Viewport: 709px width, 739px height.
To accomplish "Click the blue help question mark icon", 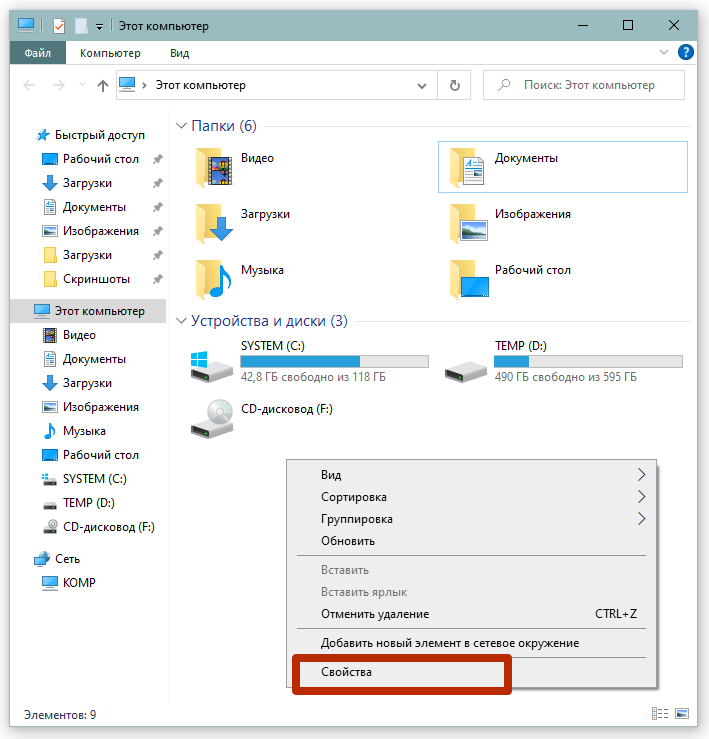I will 686,53.
